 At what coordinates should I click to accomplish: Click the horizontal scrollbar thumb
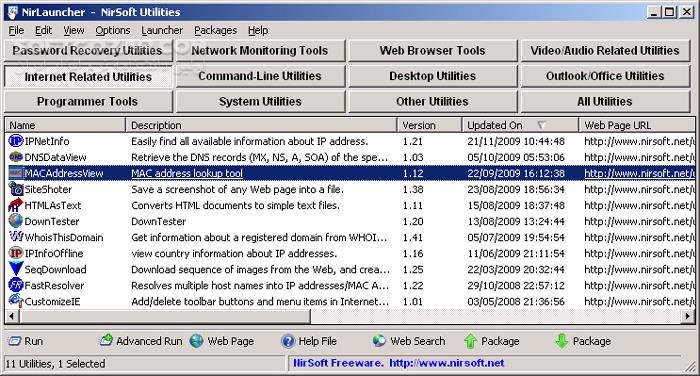(x=164, y=316)
